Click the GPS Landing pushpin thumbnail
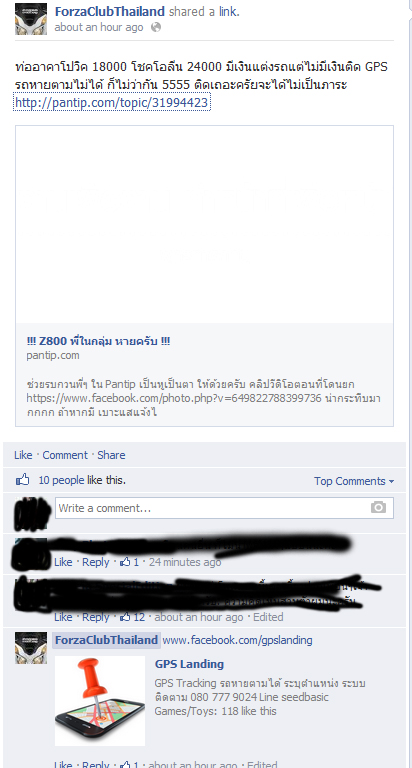The height and width of the screenshot is (768, 412). point(100,700)
